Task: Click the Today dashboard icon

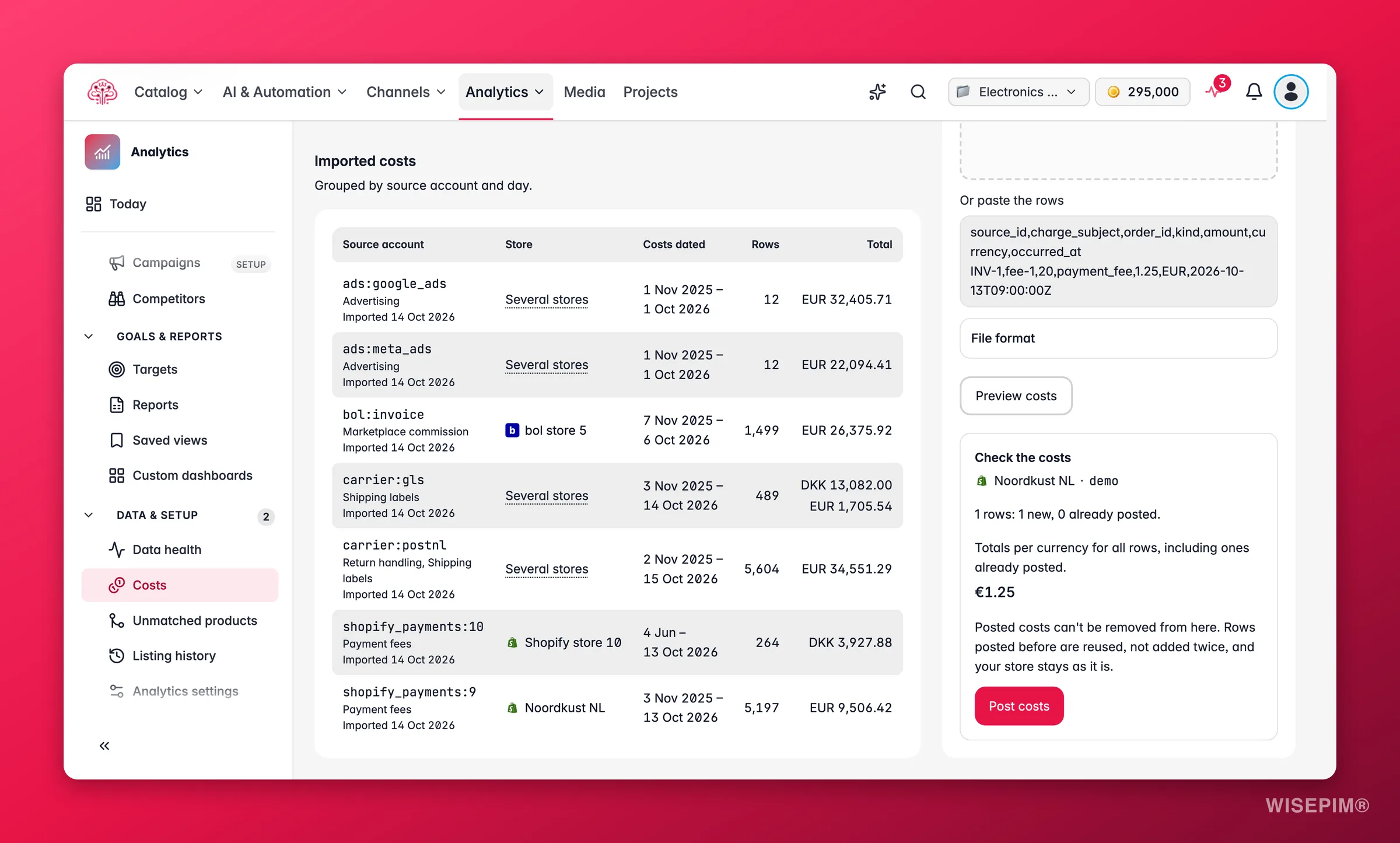Action: coord(94,204)
